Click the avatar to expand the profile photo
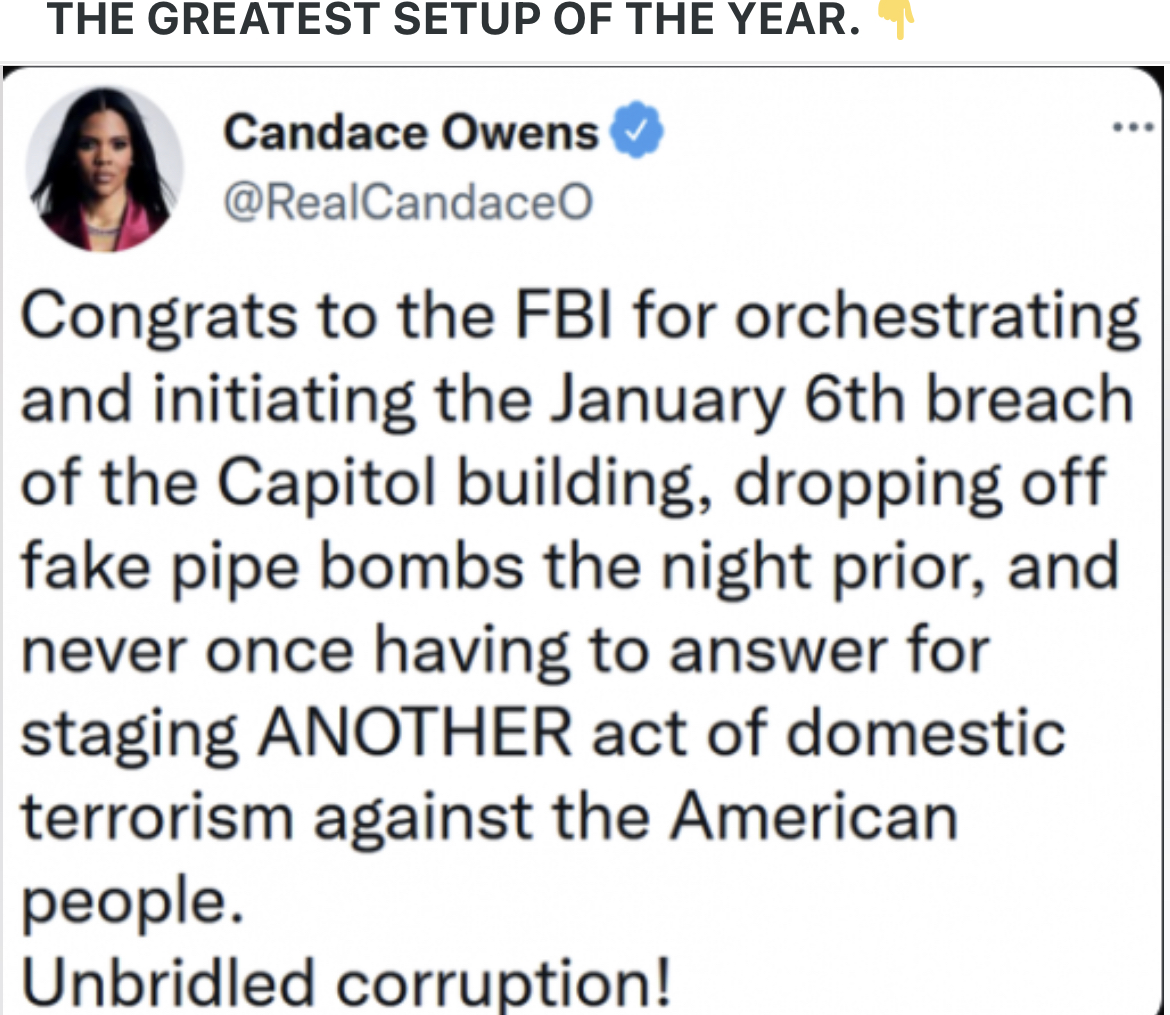 coord(103,165)
